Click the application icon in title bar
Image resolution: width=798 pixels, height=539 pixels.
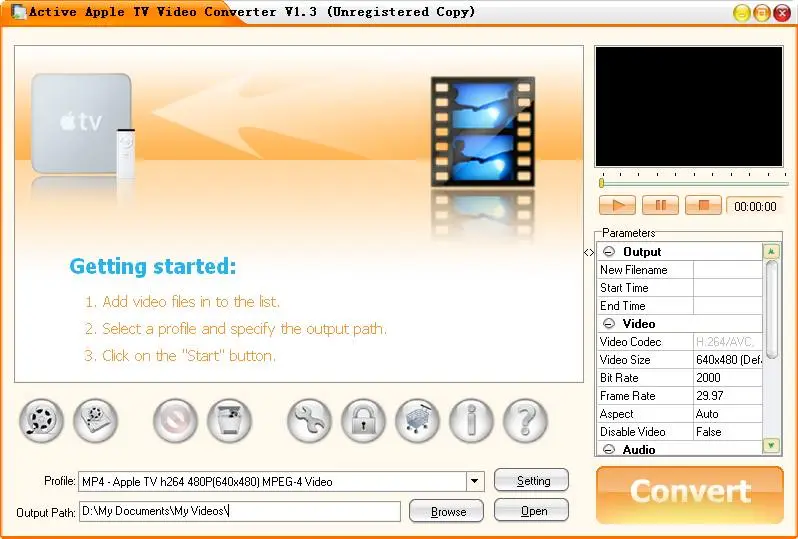pos(18,11)
